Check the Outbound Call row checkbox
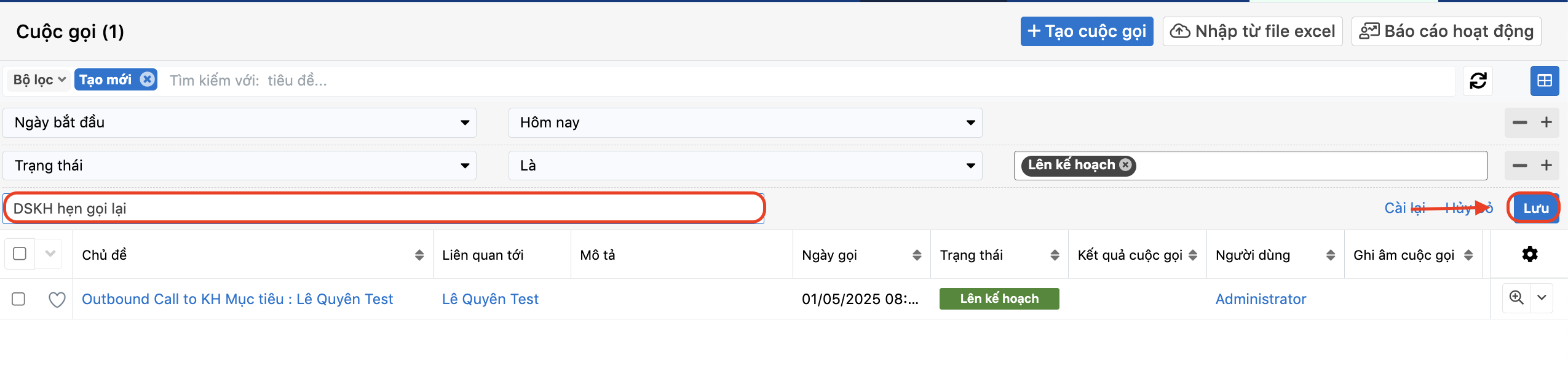The height and width of the screenshot is (373, 1568). tap(18, 299)
